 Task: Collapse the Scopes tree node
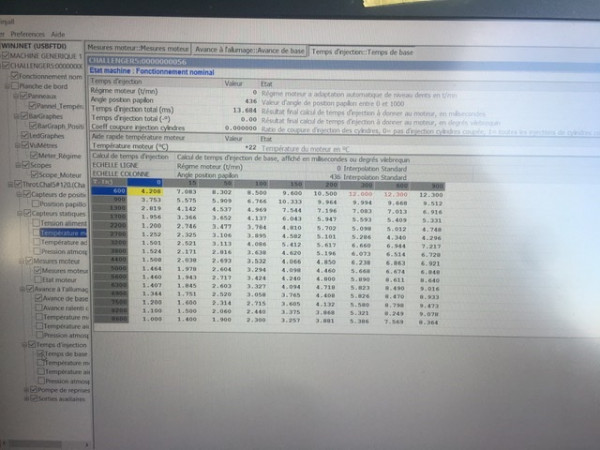coord(18,165)
